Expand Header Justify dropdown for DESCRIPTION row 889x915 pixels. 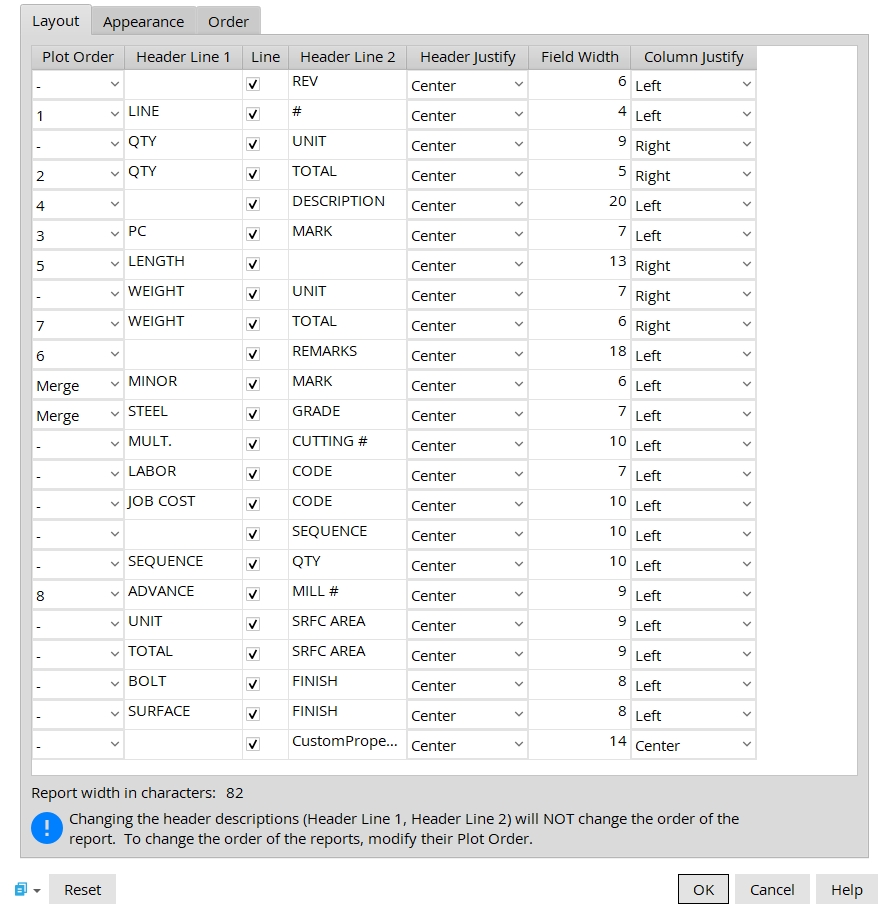467,205
